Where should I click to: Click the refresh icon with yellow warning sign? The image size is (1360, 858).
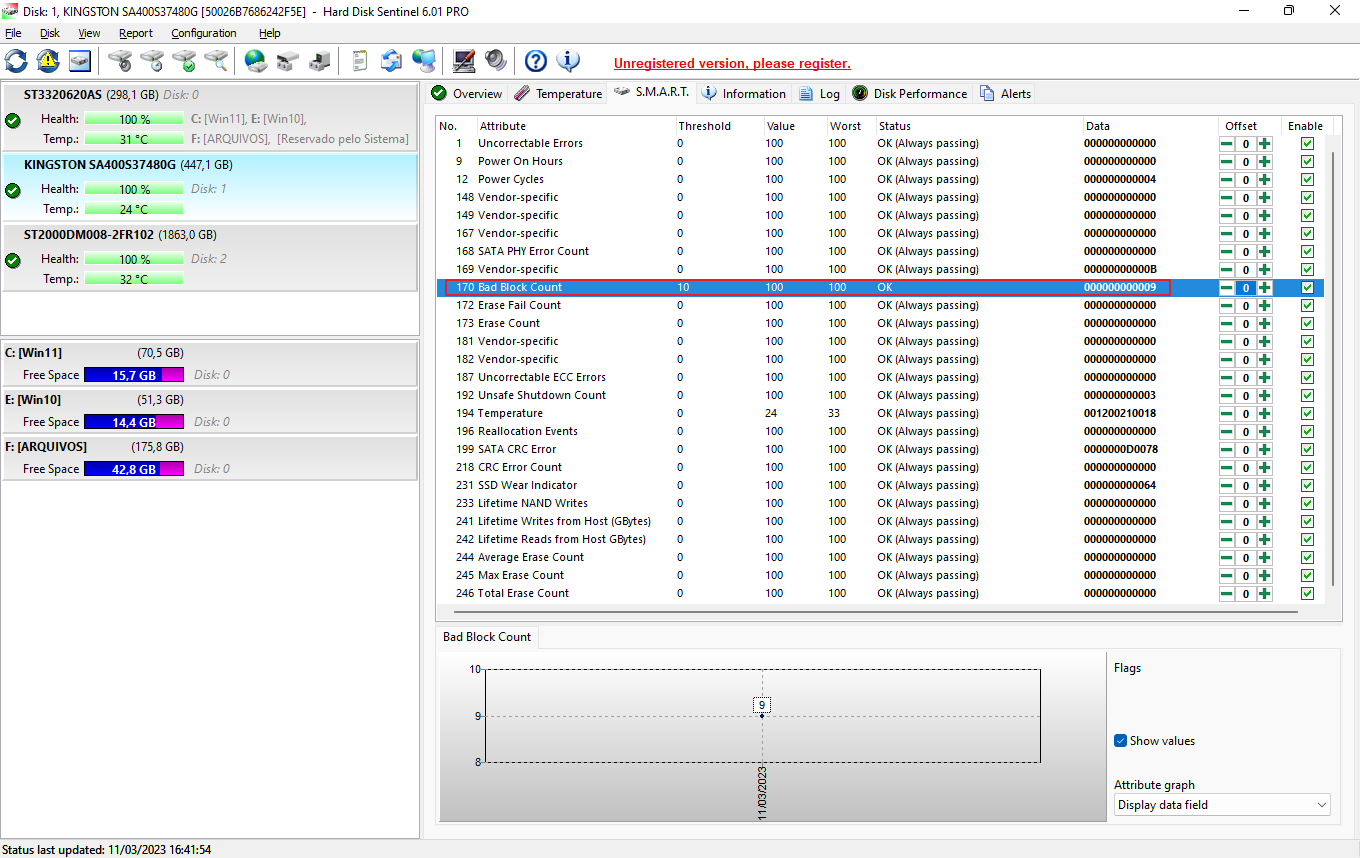(x=48, y=61)
